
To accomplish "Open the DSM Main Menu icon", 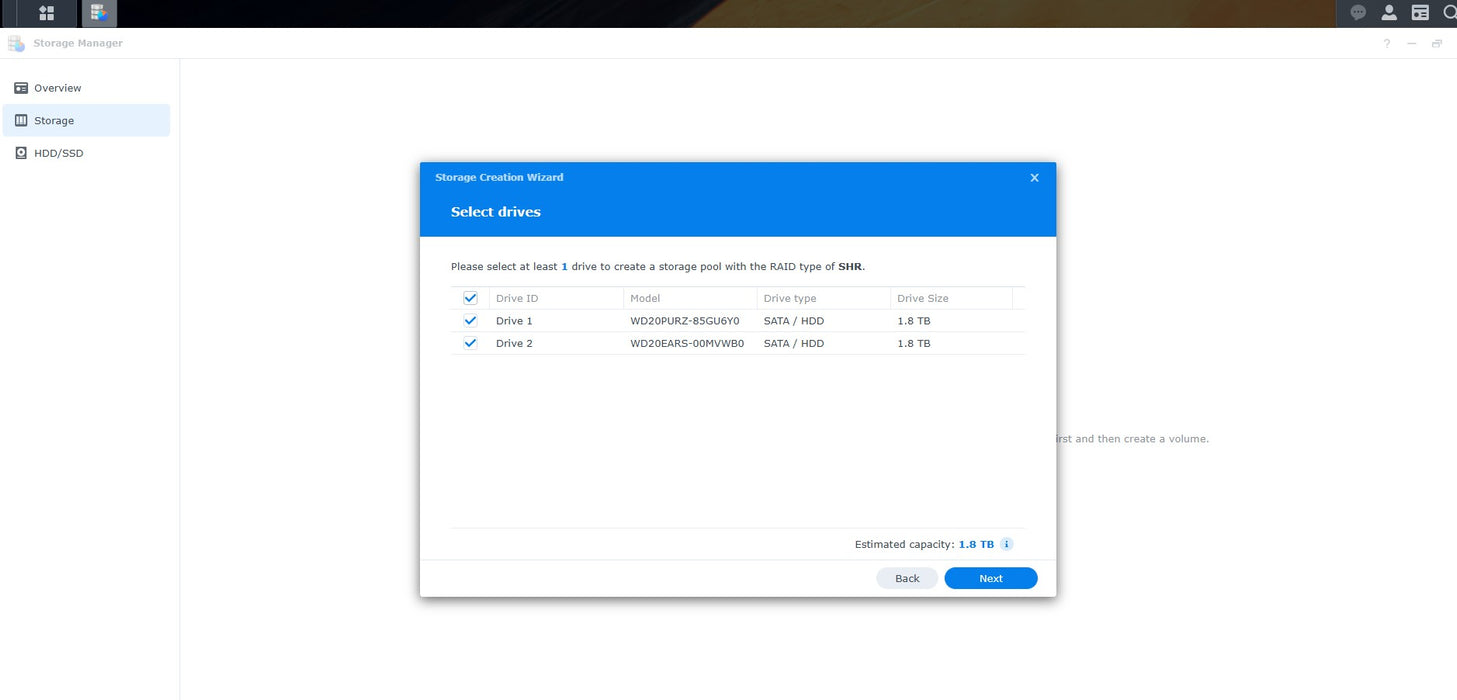I will 46,13.
